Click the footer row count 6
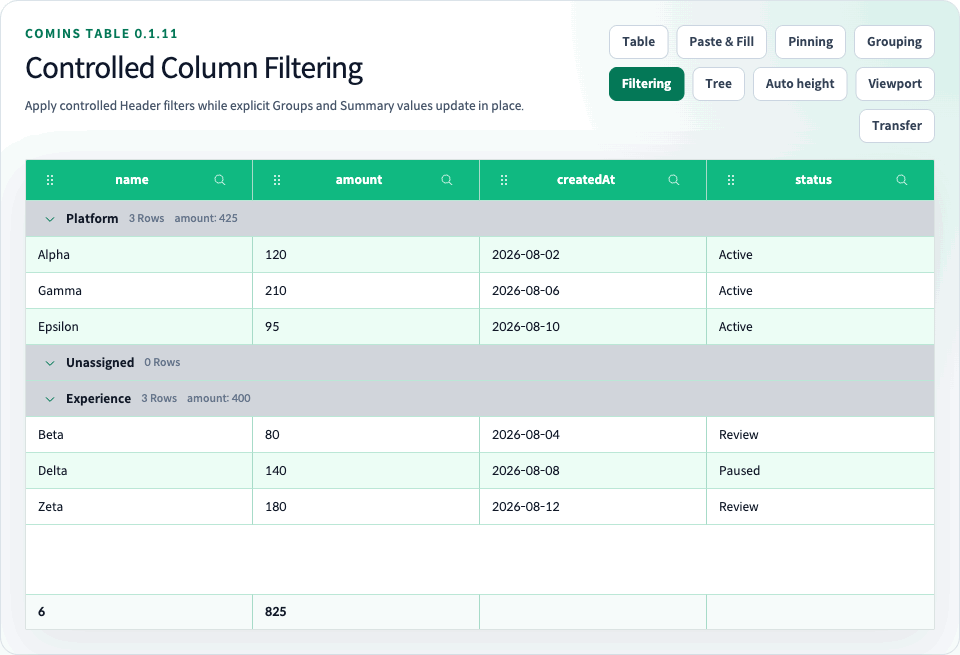 (x=42, y=612)
